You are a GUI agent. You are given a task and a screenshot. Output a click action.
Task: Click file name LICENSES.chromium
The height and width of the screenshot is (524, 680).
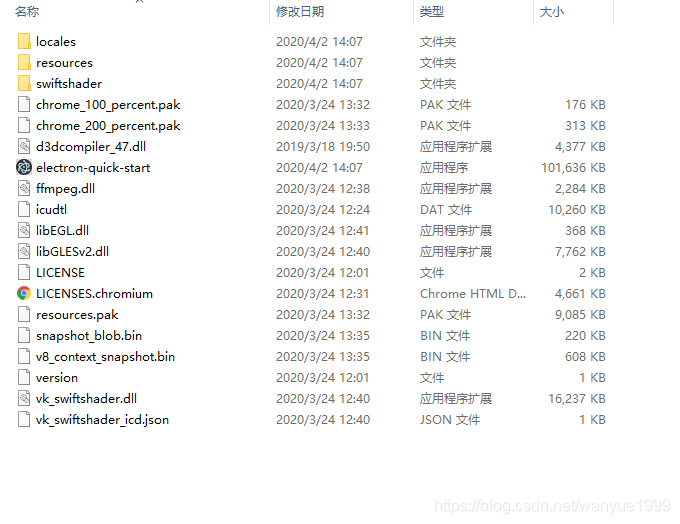[x=94, y=294]
